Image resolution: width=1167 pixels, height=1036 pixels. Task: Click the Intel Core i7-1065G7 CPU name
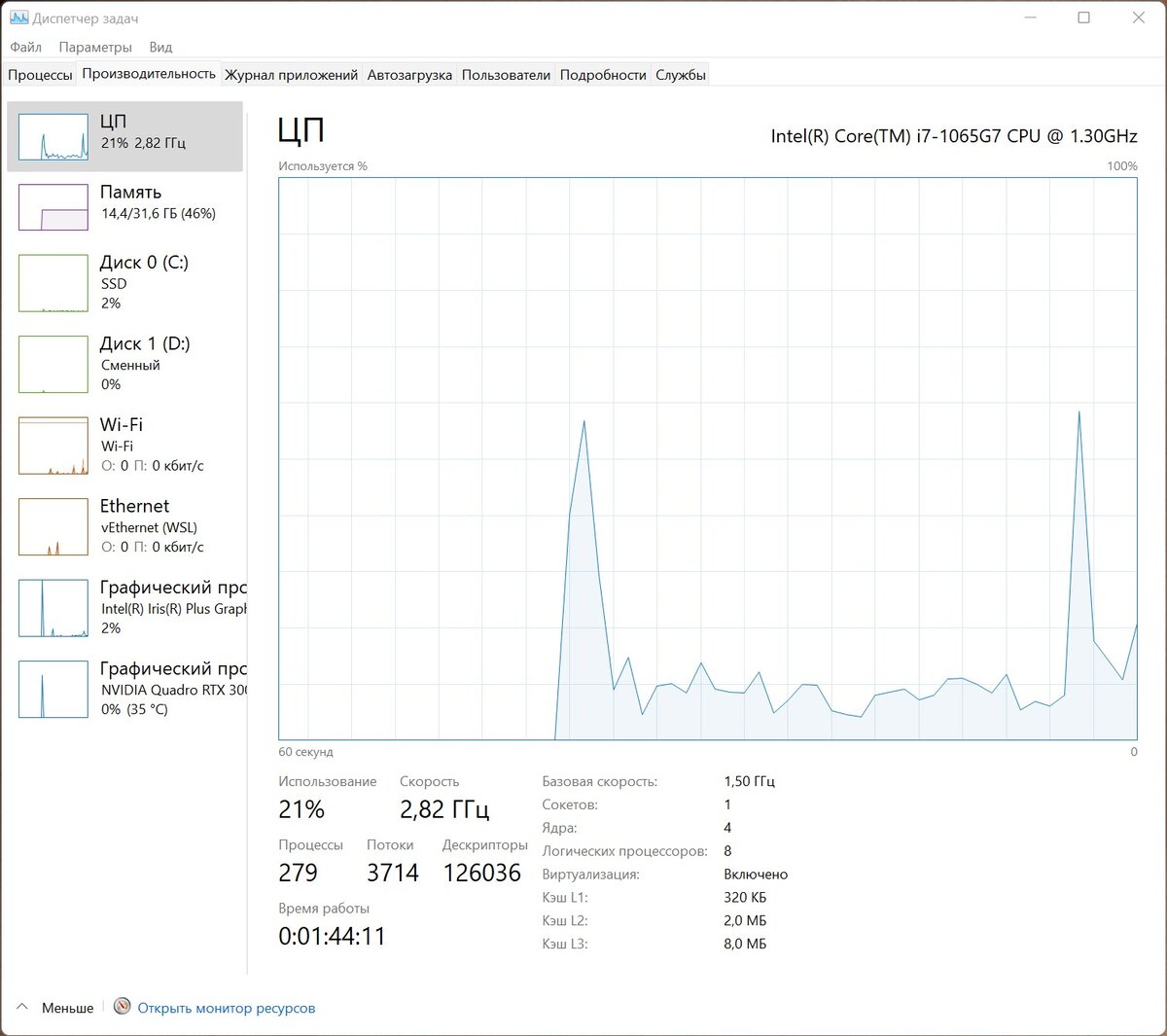(954, 136)
